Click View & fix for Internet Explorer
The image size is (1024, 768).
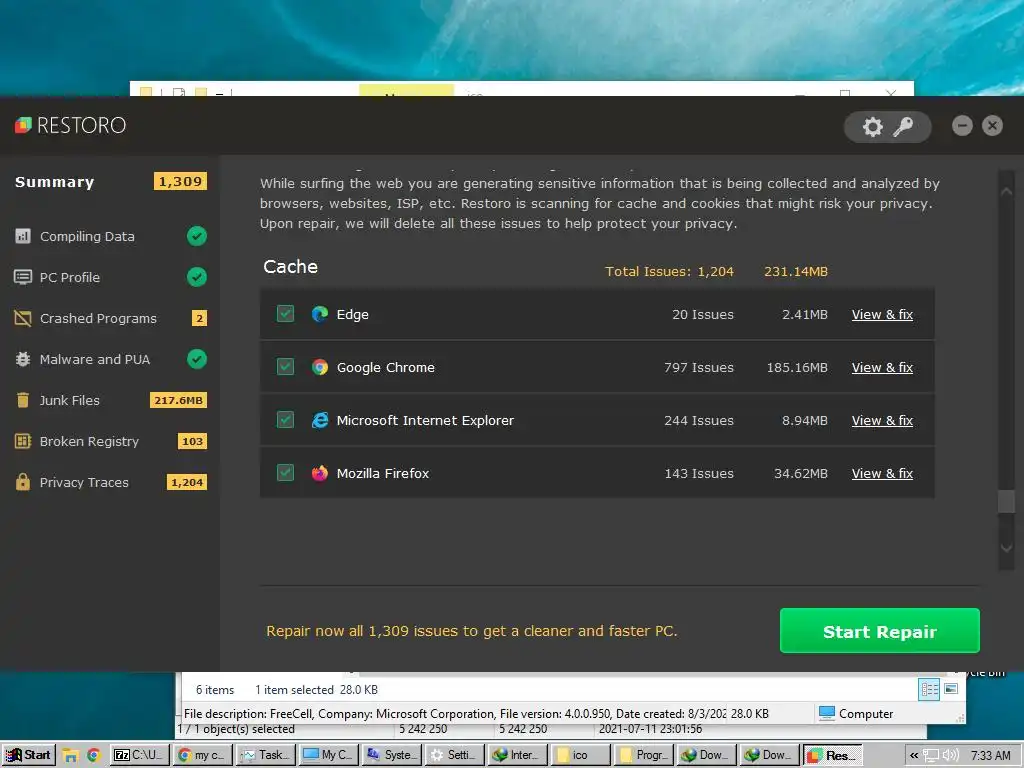882,421
